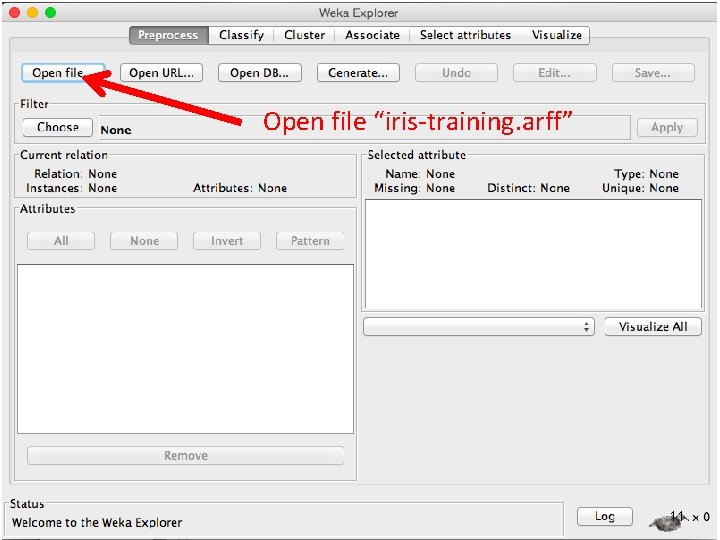Apply the filter with Apply button
This screenshot has width=720, height=540.
click(667, 128)
